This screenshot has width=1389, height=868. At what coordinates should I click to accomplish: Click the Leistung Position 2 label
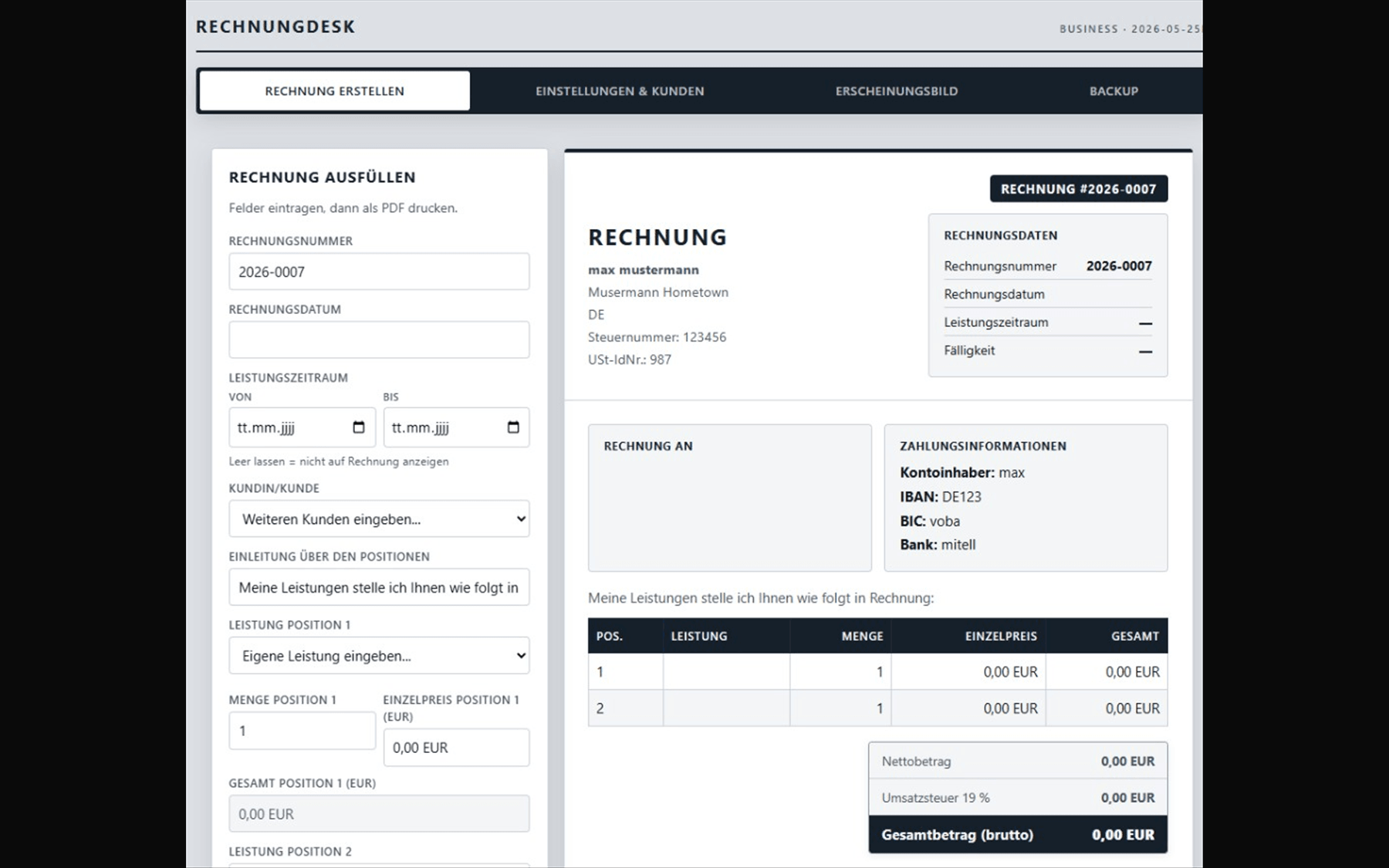click(290, 852)
